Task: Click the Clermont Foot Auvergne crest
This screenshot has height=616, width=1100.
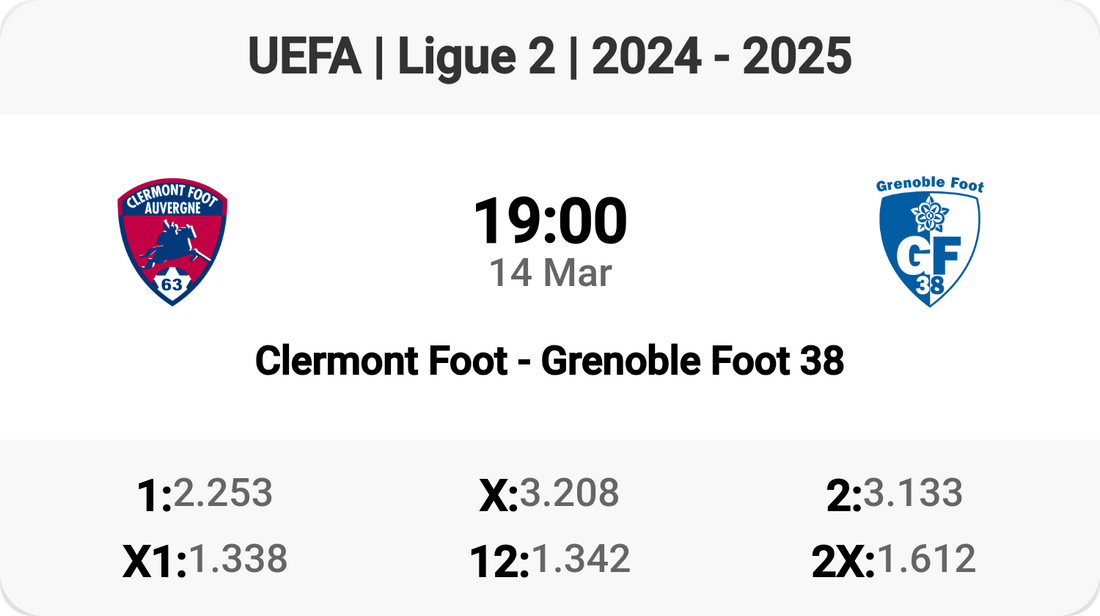Action: [x=172, y=242]
